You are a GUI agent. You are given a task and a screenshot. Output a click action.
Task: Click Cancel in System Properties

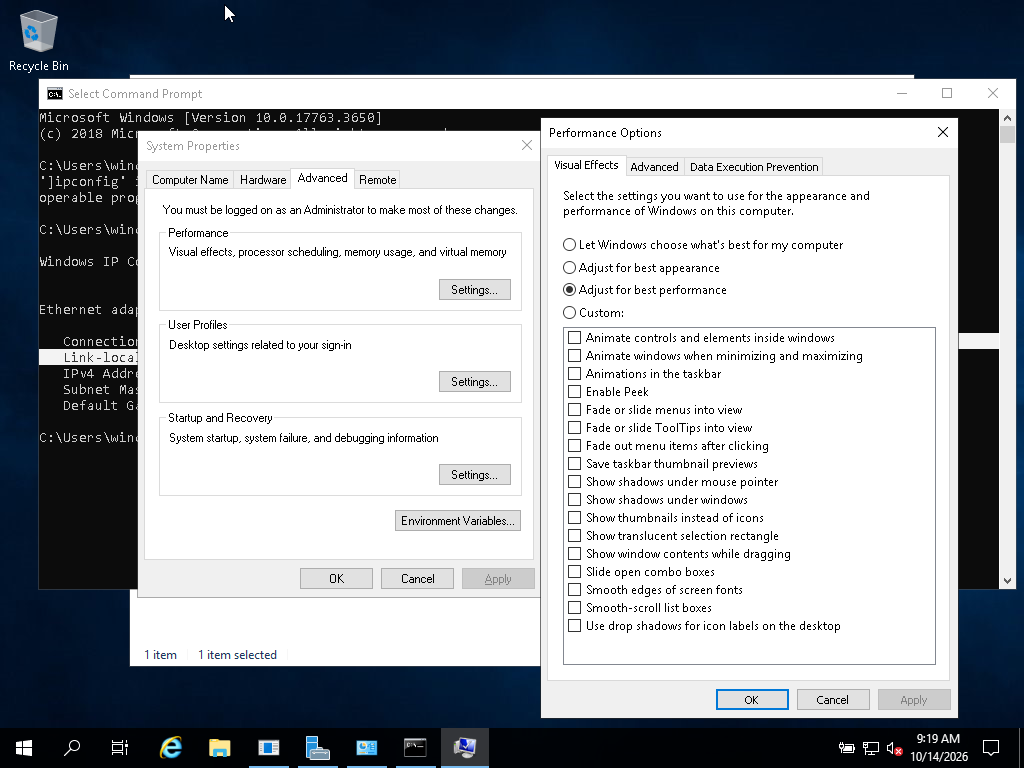[417, 579]
